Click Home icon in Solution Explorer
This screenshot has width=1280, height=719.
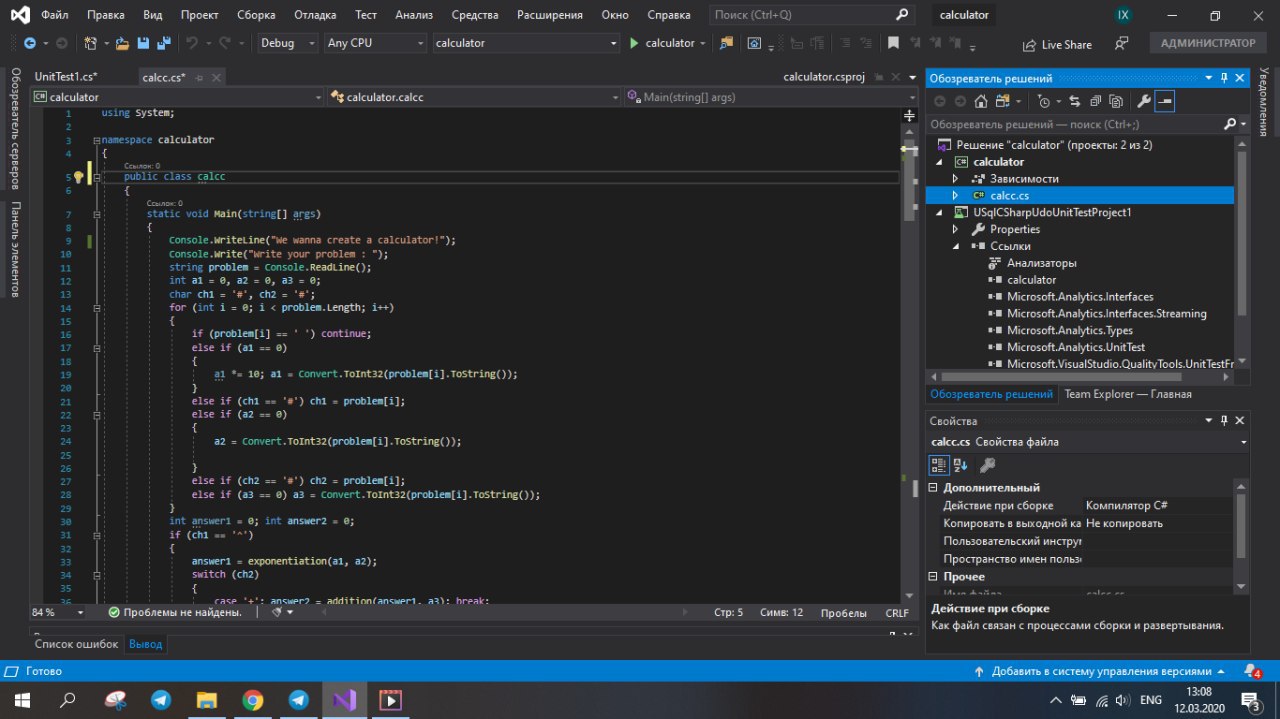pos(981,101)
